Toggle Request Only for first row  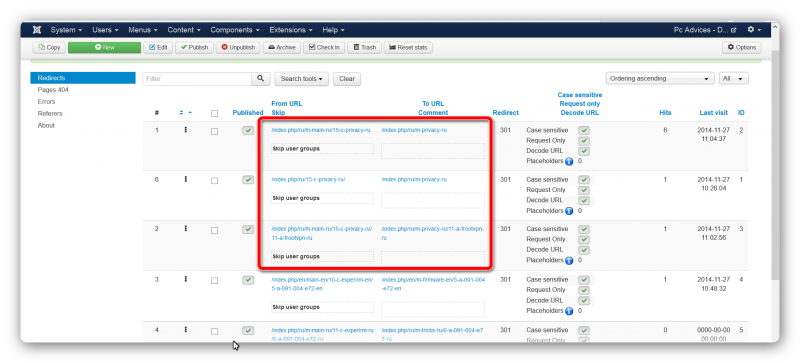(x=584, y=141)
